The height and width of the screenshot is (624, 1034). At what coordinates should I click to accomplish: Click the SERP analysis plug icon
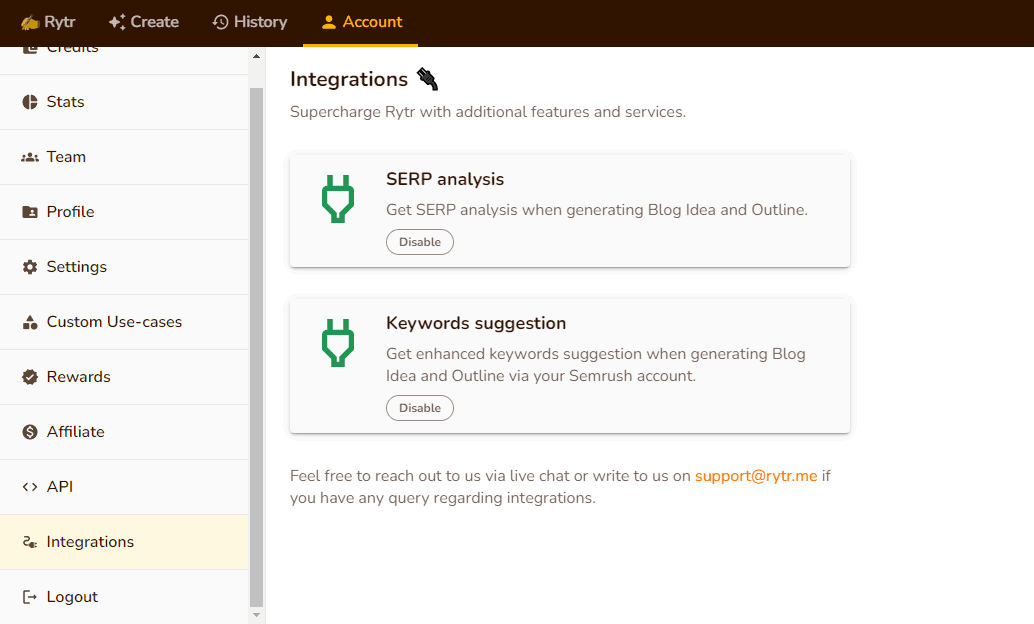(337, 197)
